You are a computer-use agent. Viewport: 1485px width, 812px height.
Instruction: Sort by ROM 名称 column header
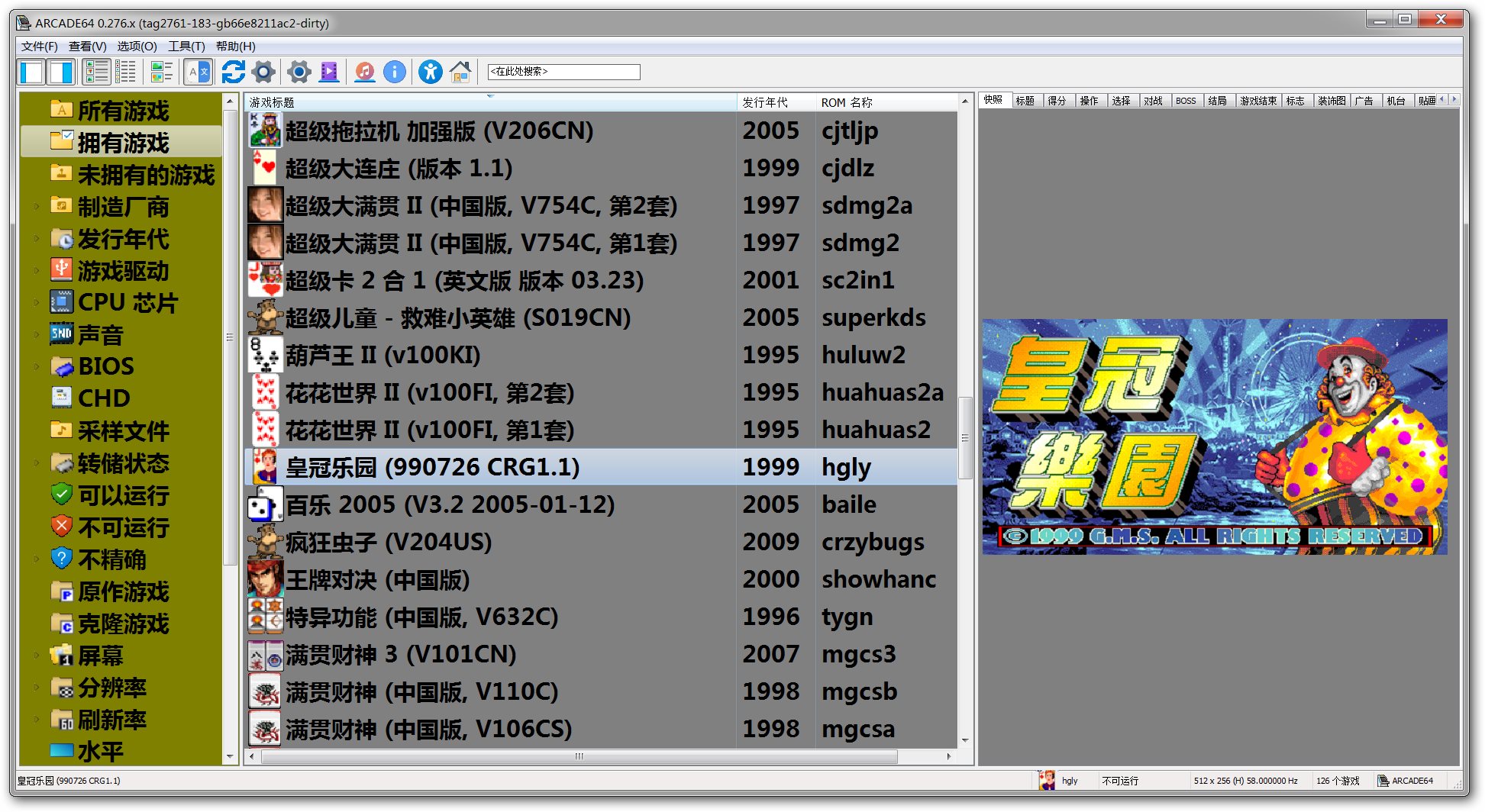[886, 102]
